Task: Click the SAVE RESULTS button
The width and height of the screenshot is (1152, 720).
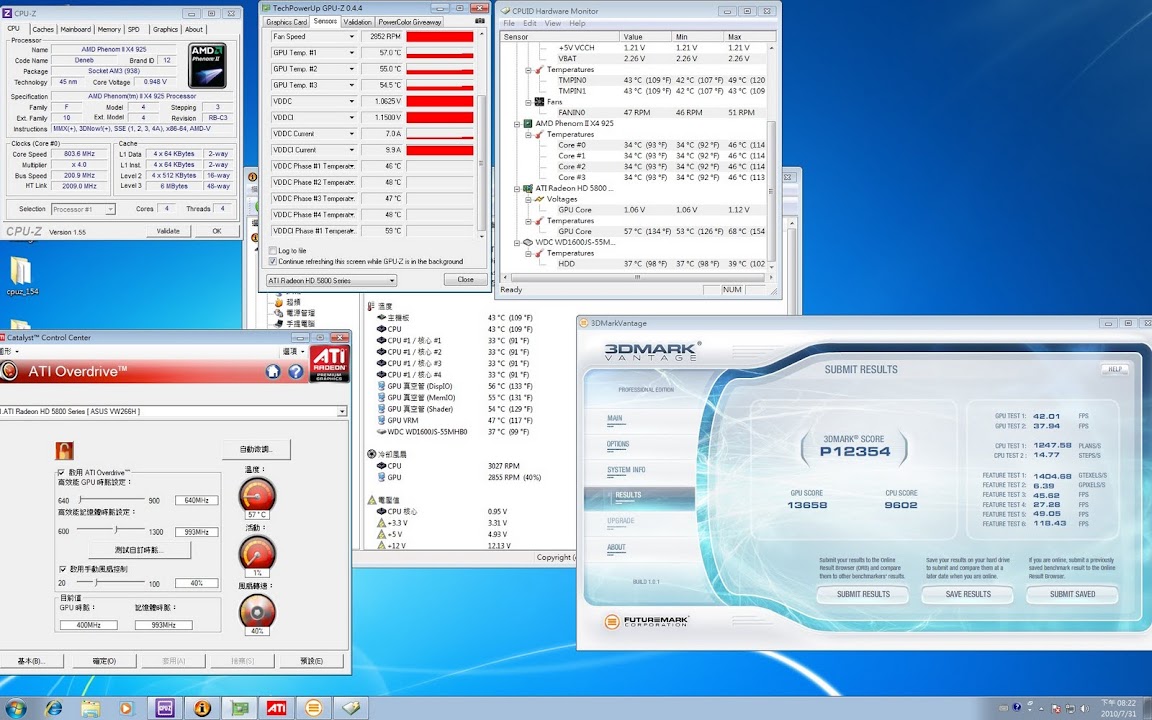Action: point(968,594)
